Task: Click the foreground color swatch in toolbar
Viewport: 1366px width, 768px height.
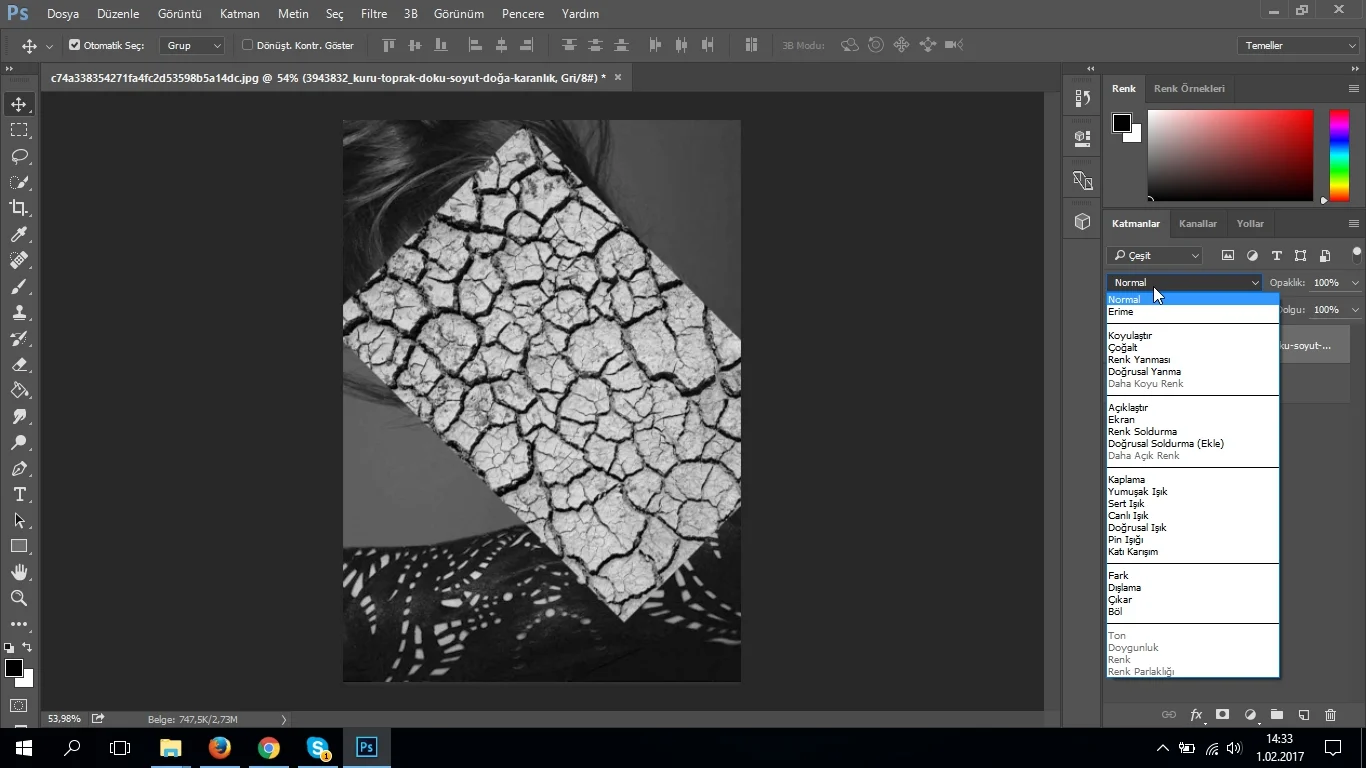Action: point(13,667)
